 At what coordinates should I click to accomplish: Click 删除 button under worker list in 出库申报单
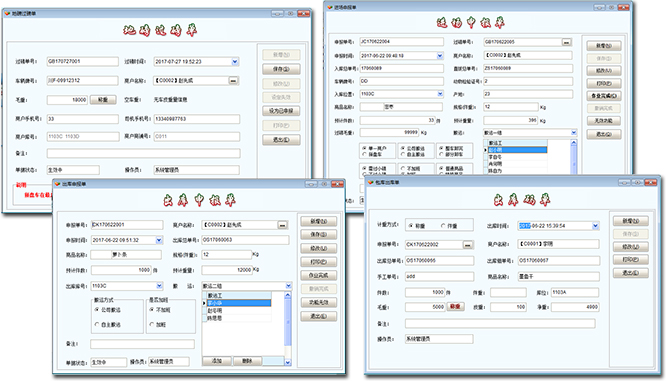click(247, 361)
